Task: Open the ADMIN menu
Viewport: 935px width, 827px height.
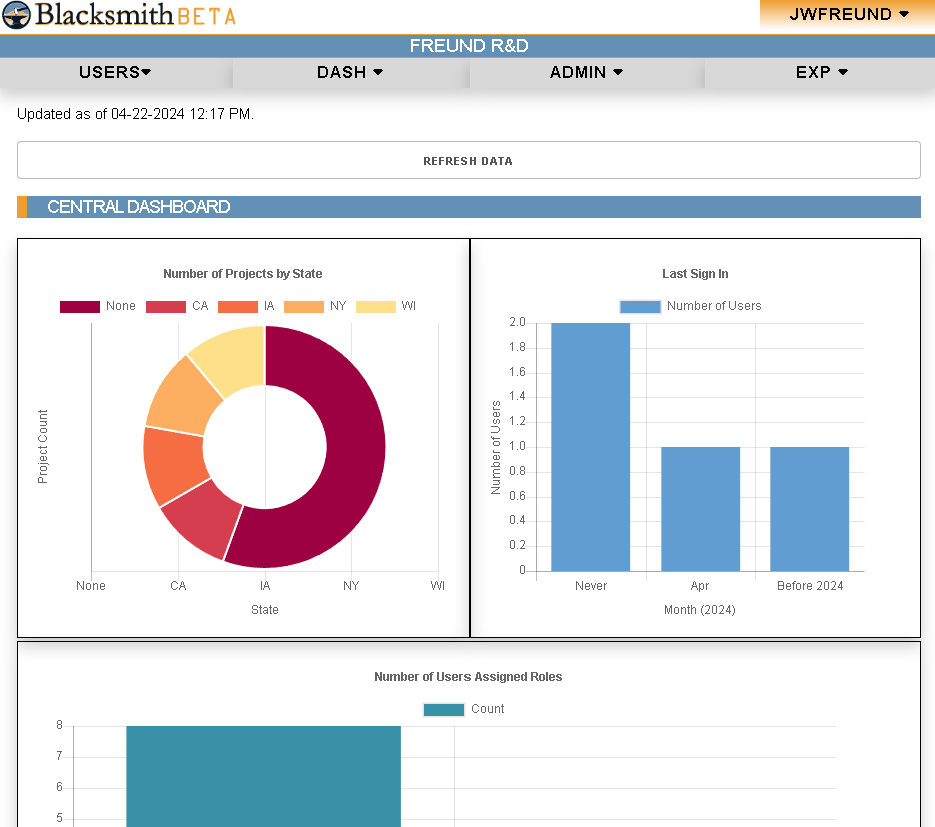Action: [x=586, y=72]
